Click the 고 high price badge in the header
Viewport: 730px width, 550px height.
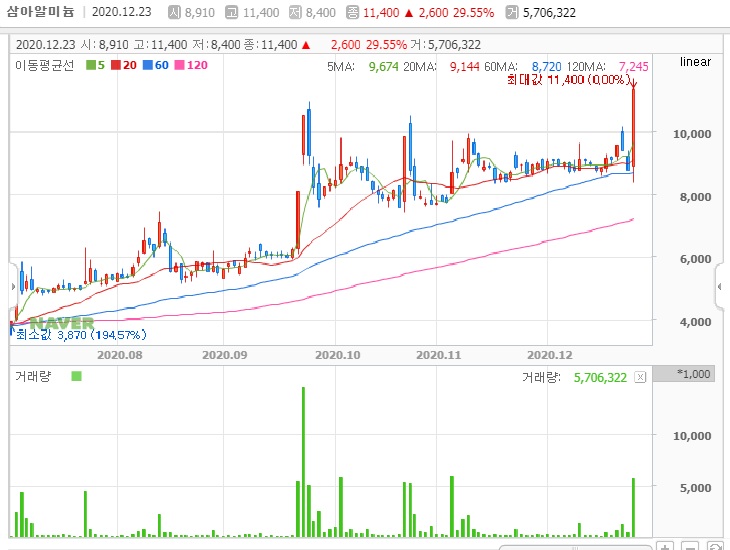point(231,12)
